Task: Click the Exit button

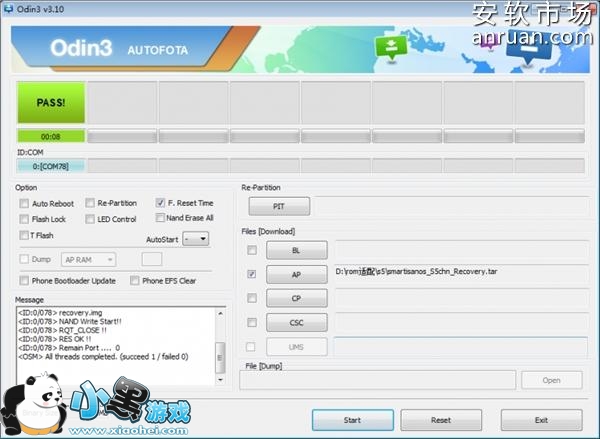Action: tap(540, 420)
